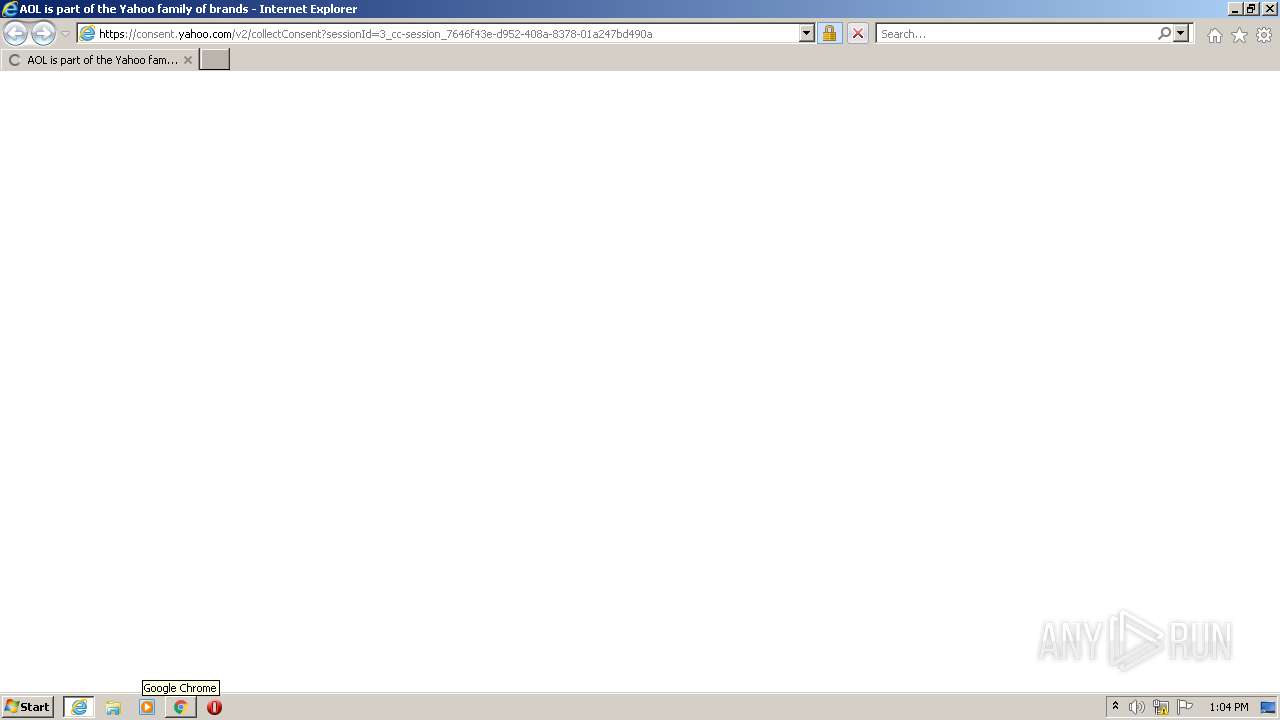Restore down the Internet Explorer window
1280x720 pixels.
[1251, 9]
